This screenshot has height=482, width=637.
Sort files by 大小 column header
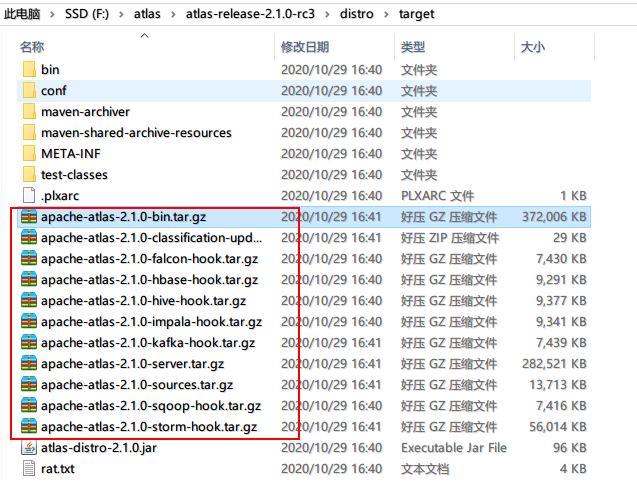(532, 47)
